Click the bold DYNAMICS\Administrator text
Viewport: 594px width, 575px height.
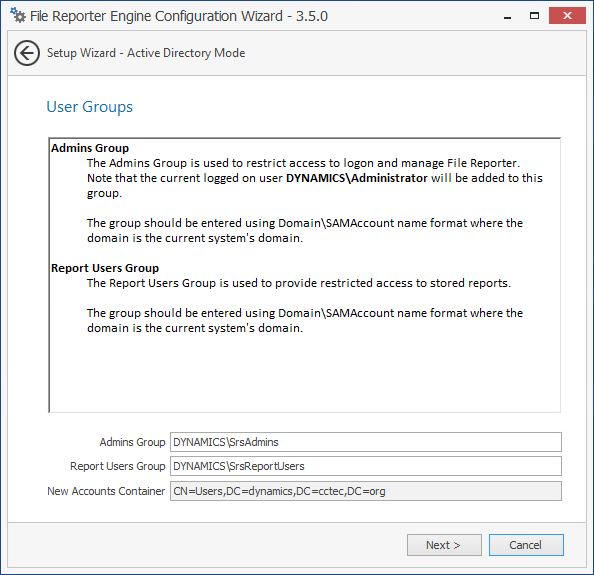[357, 178]
